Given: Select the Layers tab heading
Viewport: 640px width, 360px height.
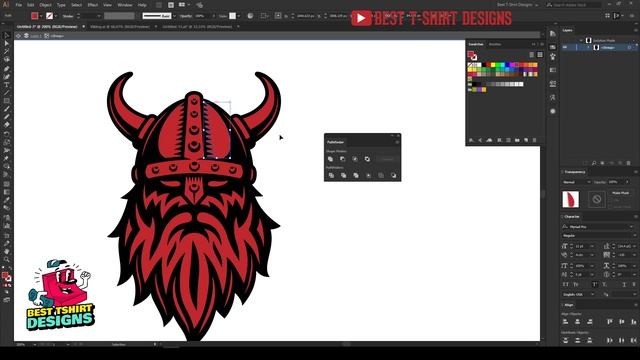Looking at the screenshot, I should click(567, 30).
